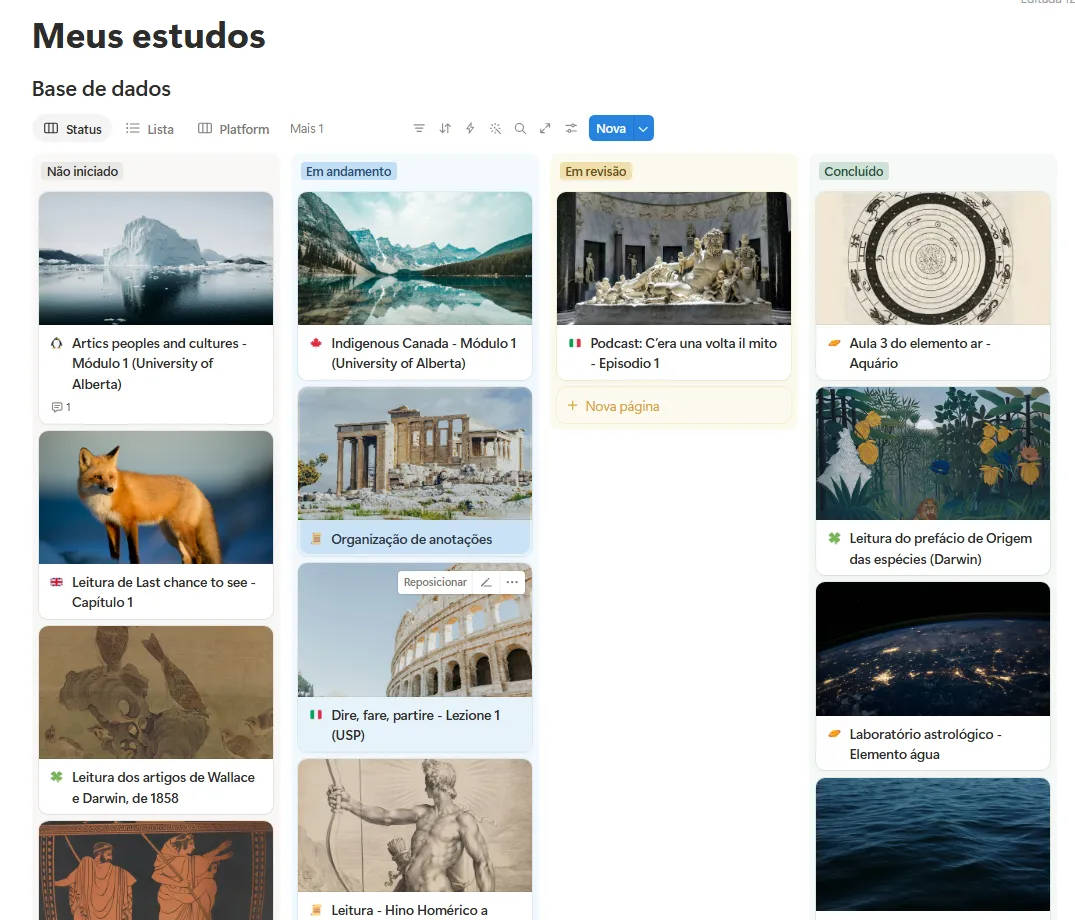Image resolution: width=1075 pixels, height=920 pixels.
Task: Switch to the Status board view
Action: (x=73, y=129)
